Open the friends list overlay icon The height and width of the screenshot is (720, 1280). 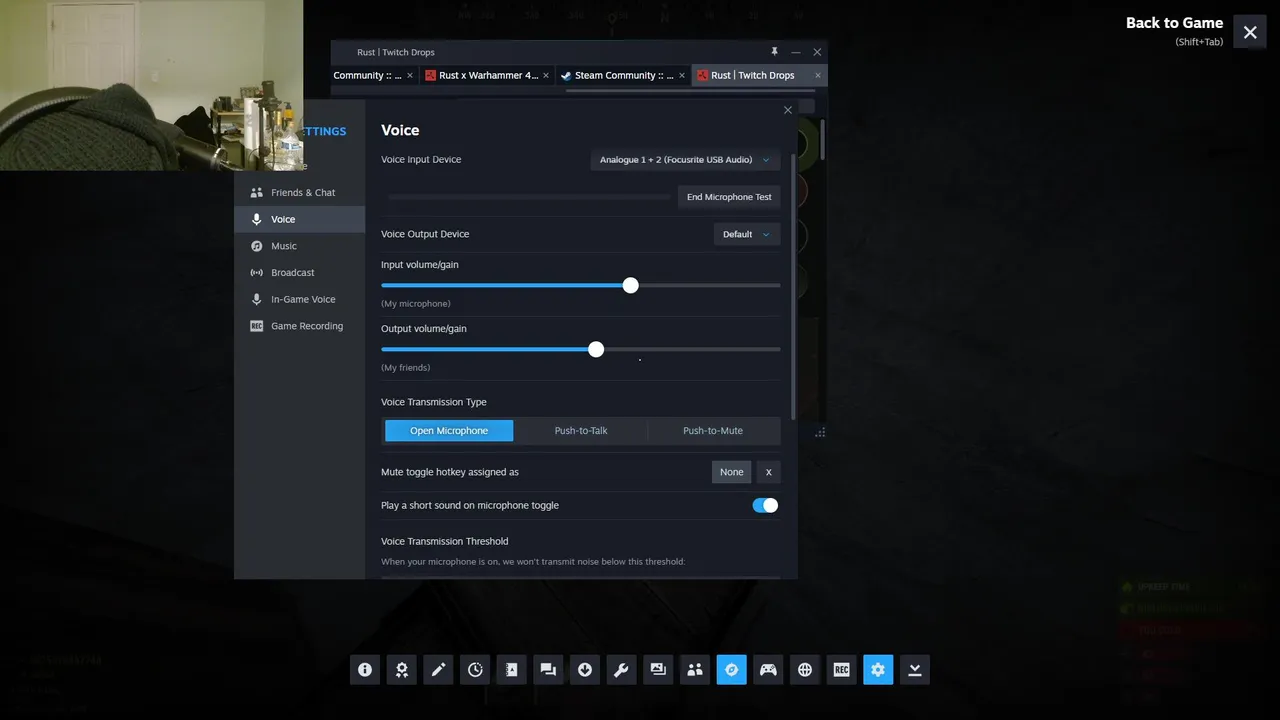(695, 670)
